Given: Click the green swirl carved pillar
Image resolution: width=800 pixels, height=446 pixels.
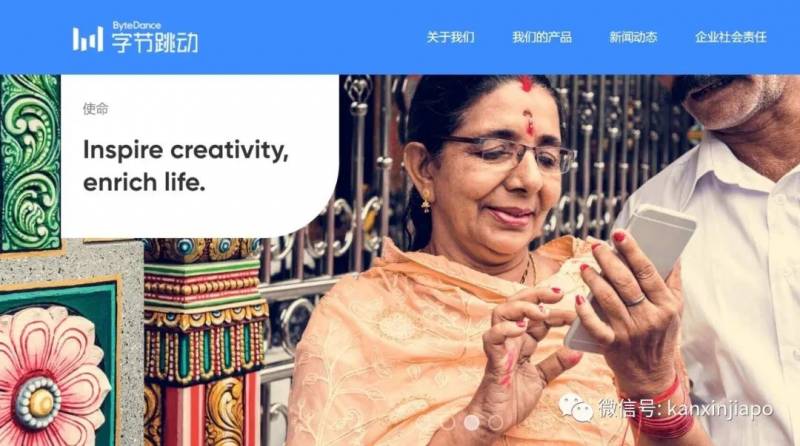Looking at the screenshot, I should click(31, 163).
